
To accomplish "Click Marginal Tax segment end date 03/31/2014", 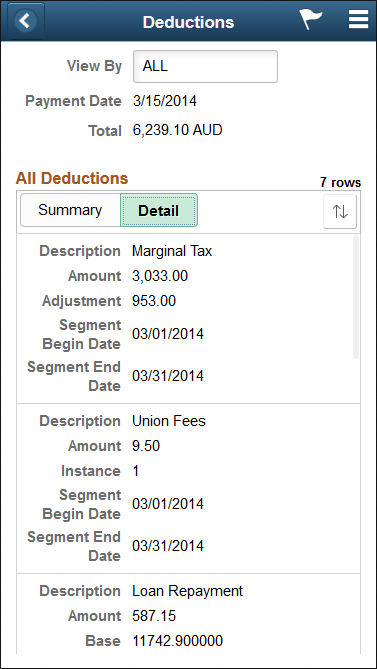I will pos(168,376).
